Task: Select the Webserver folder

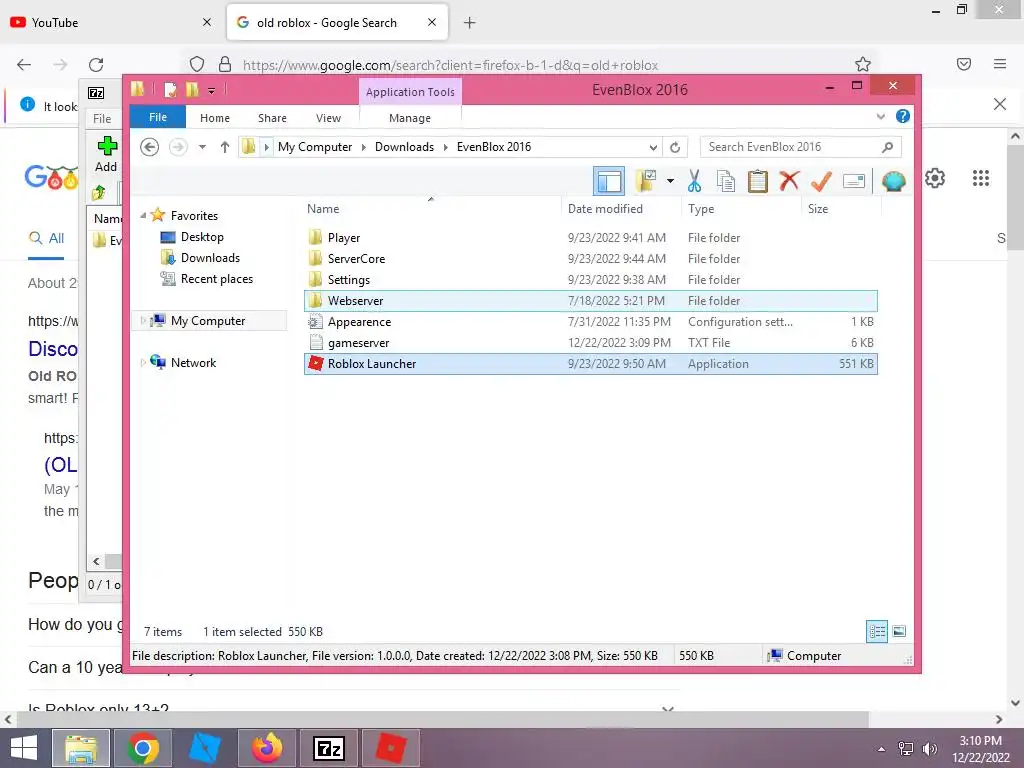Action: pos(590,301)
